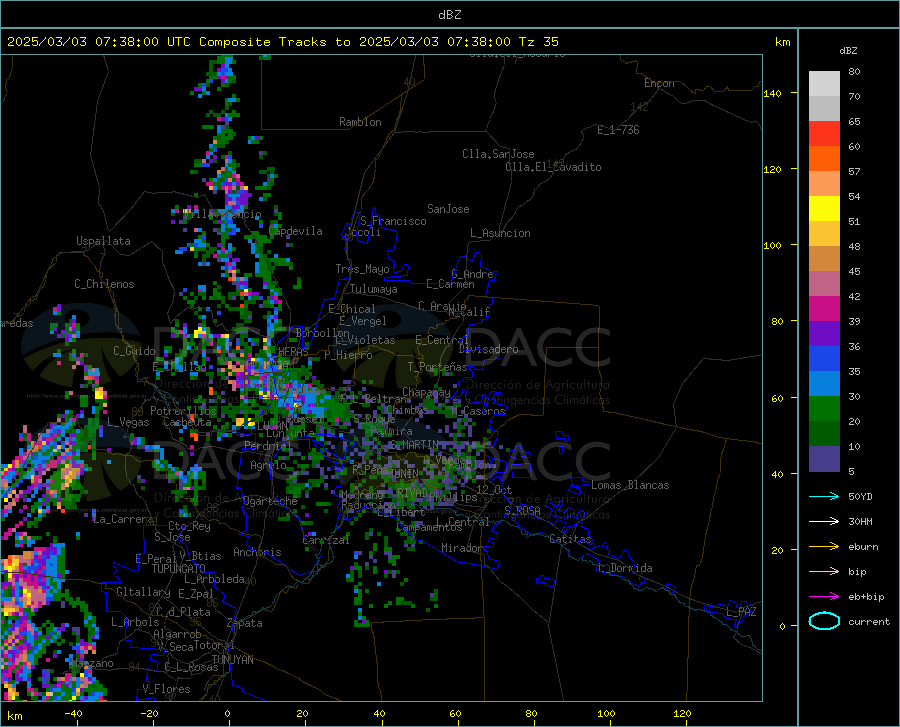Click the L_Vegas place label
This screenshot has width=900, height=727.
coord(128,422)
